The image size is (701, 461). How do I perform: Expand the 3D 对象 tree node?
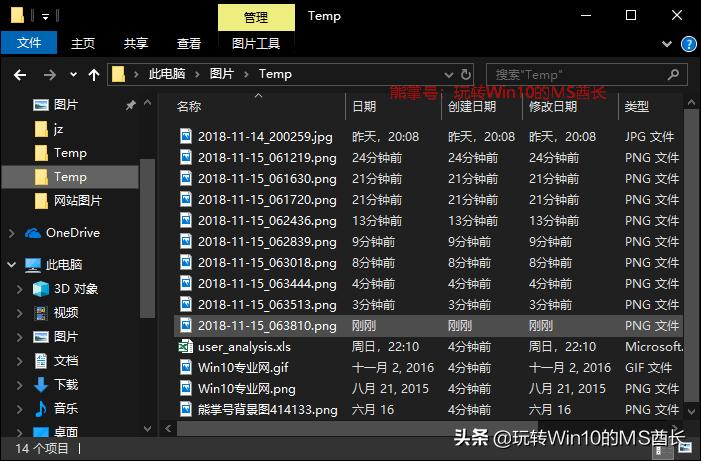[20, 289]
